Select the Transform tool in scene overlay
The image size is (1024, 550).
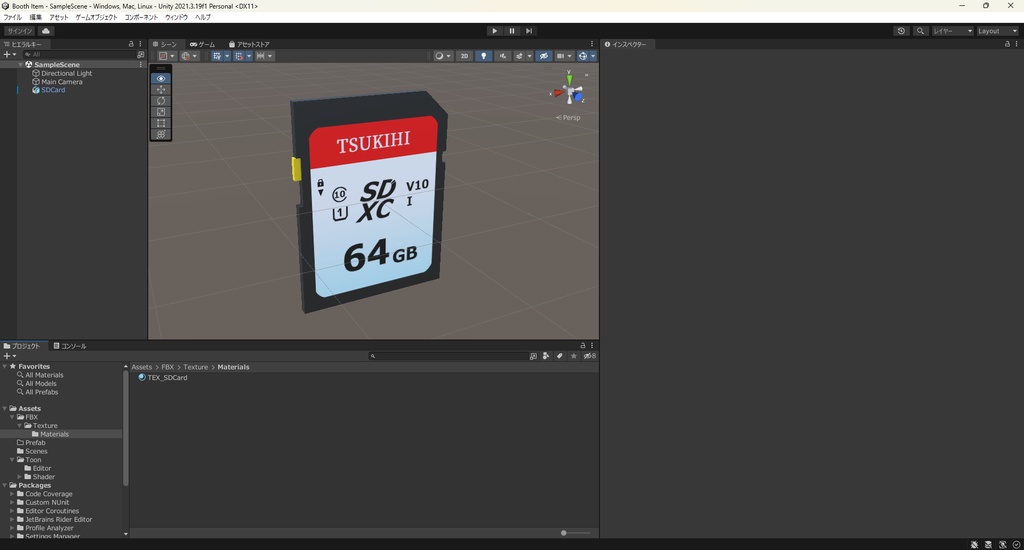[161, 134]
